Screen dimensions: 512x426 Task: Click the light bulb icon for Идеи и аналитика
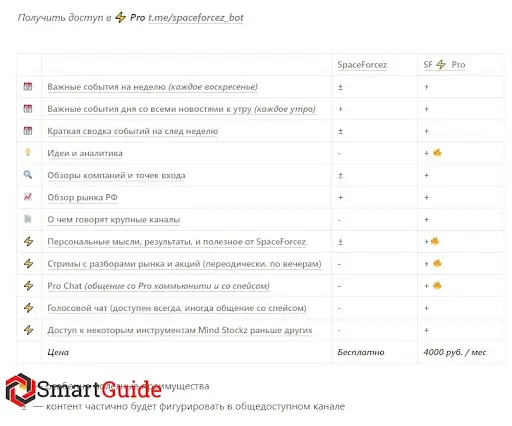click(x=28, y=152)
